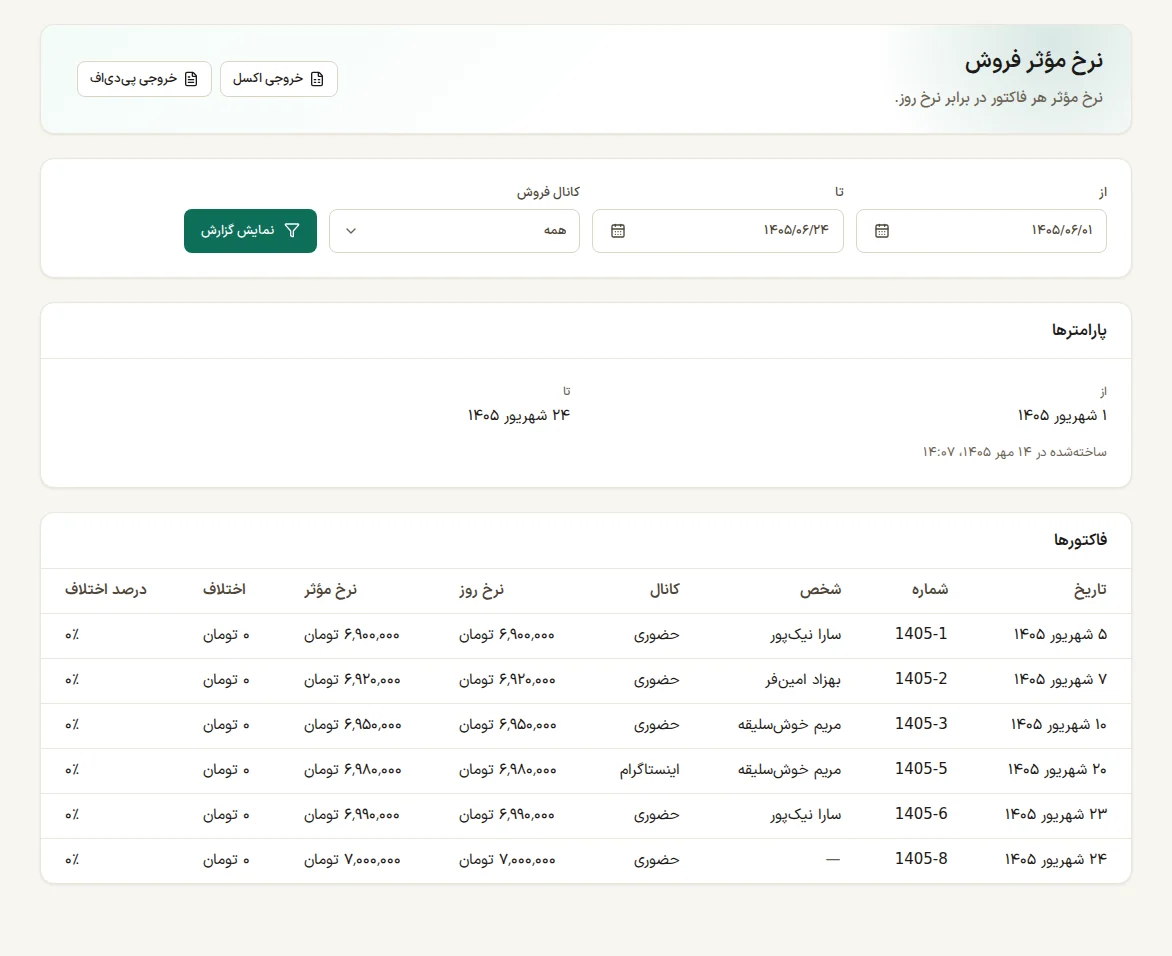Click invoice number 1405-1
Viewport: 1172px width, 956px height.
[x=921, y=634]
